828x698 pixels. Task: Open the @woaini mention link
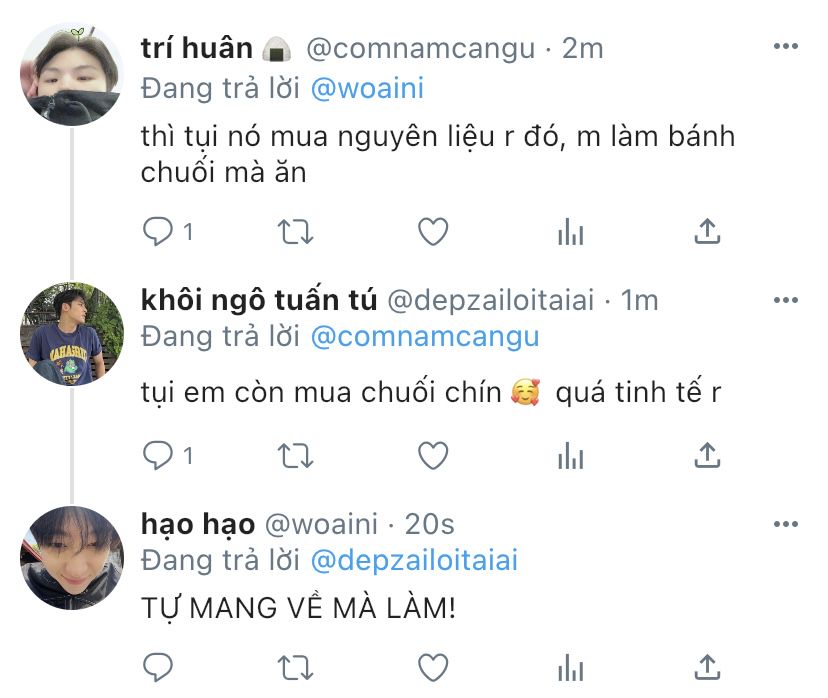367,88
